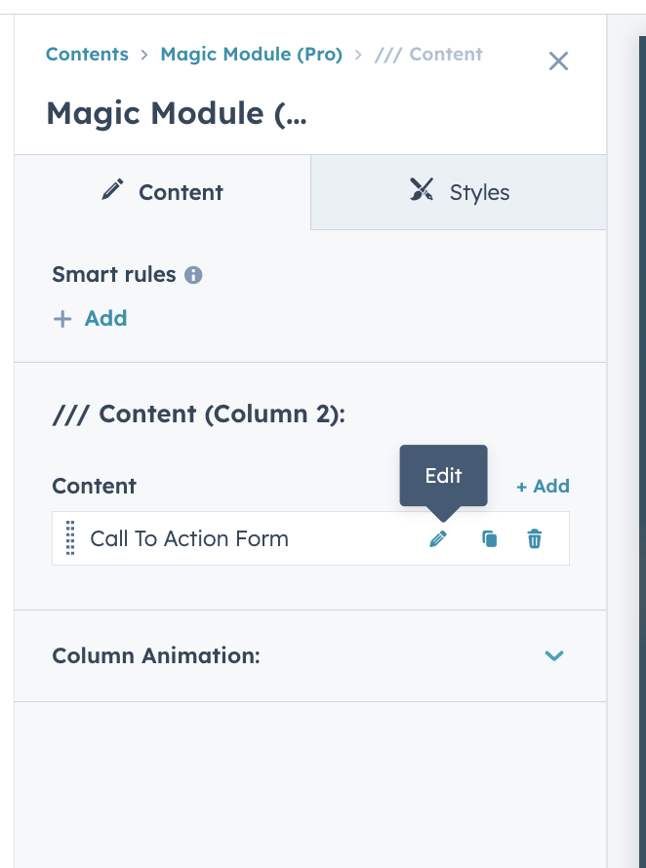
Task: Add a new content item to Column 2
Action: pos(543,486)
